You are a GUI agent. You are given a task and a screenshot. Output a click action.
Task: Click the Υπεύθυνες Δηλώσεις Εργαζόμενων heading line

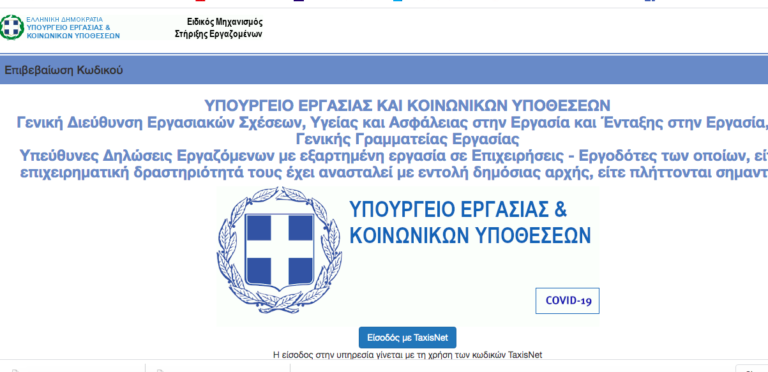coord(393,156)
